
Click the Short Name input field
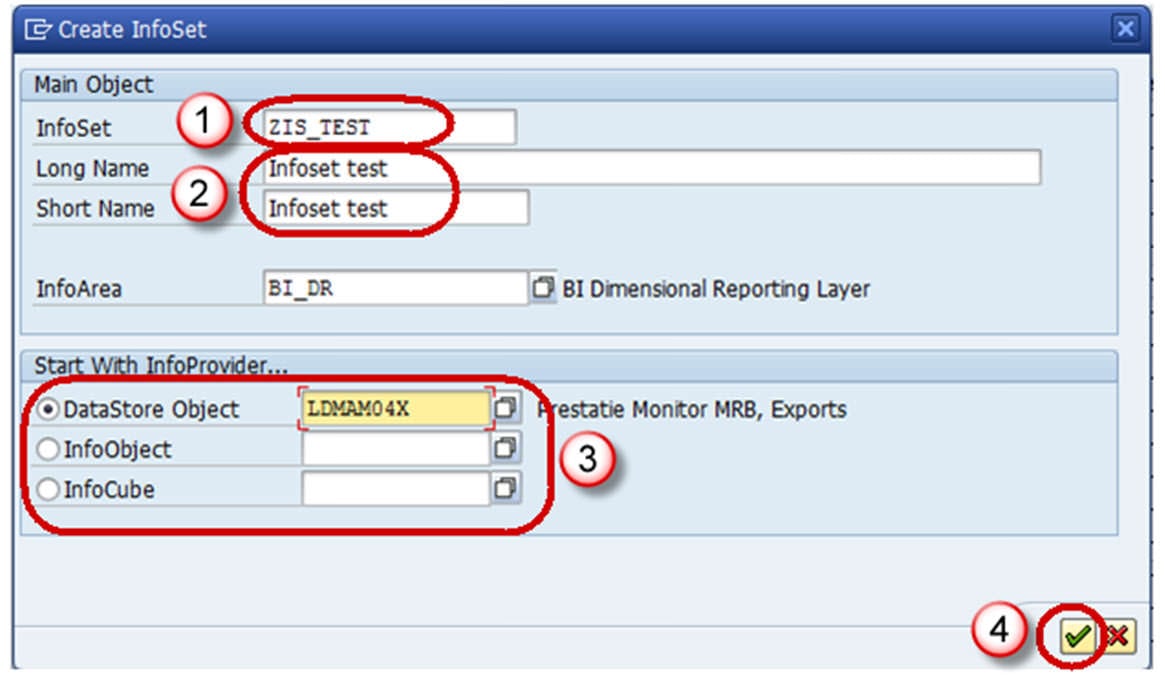pyautogui.click(x=395, y=208)
